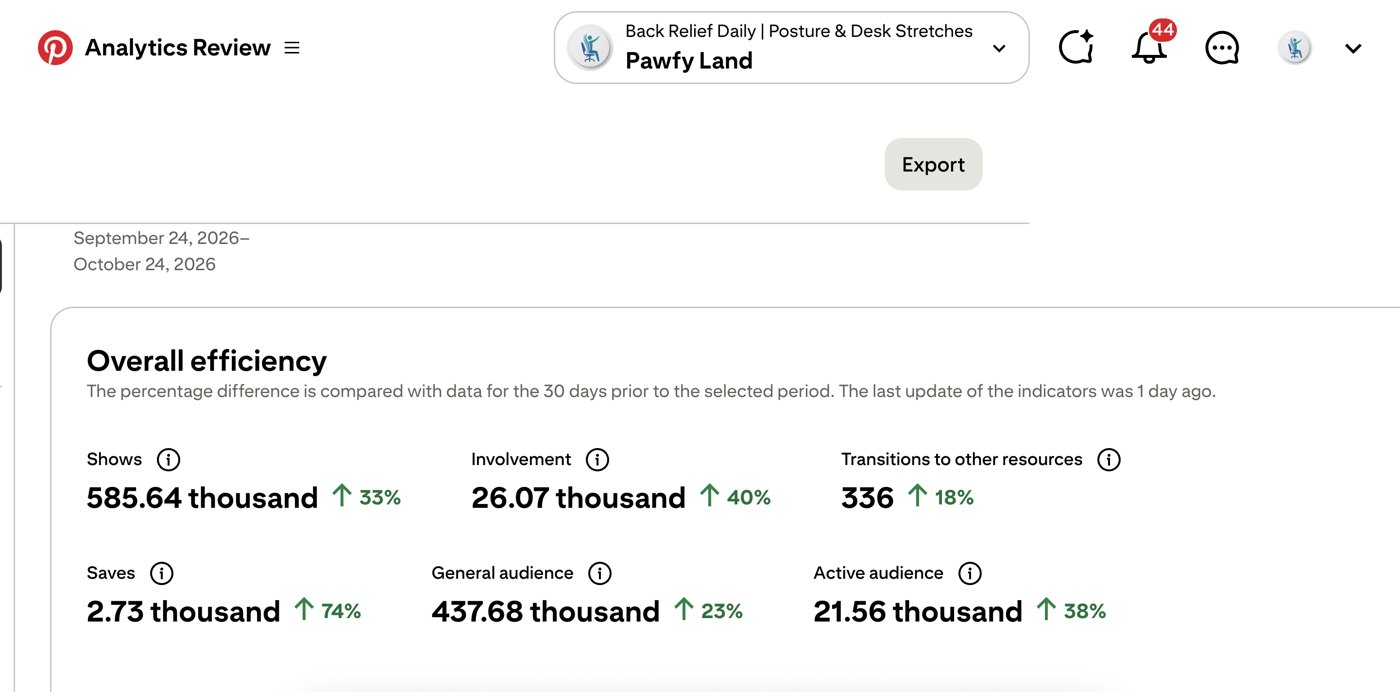Click the 18% transitions increase indicator
1400x692 pixels.
coord(940,497)
